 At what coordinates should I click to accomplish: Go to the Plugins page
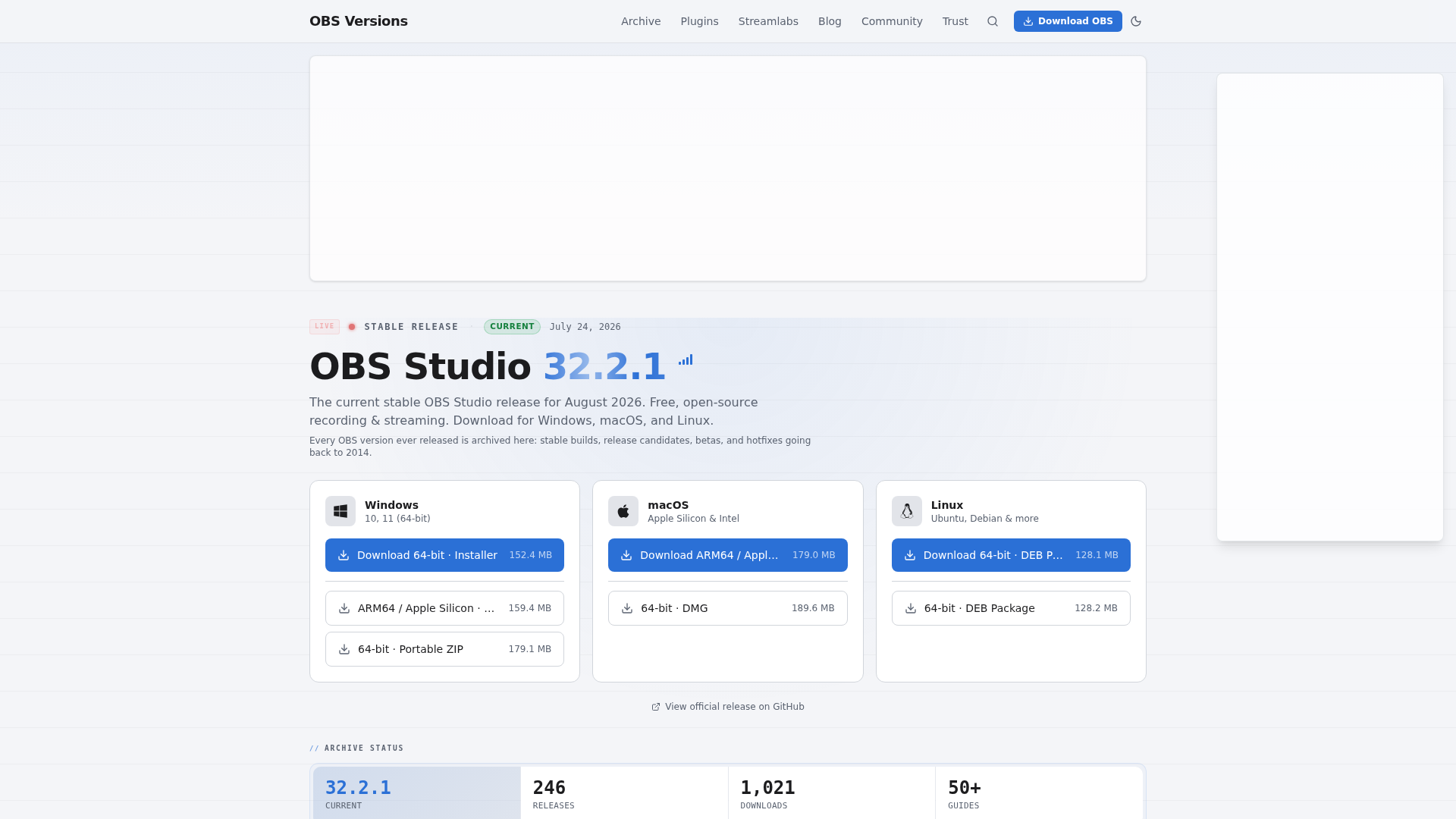(x=699, y=21)
